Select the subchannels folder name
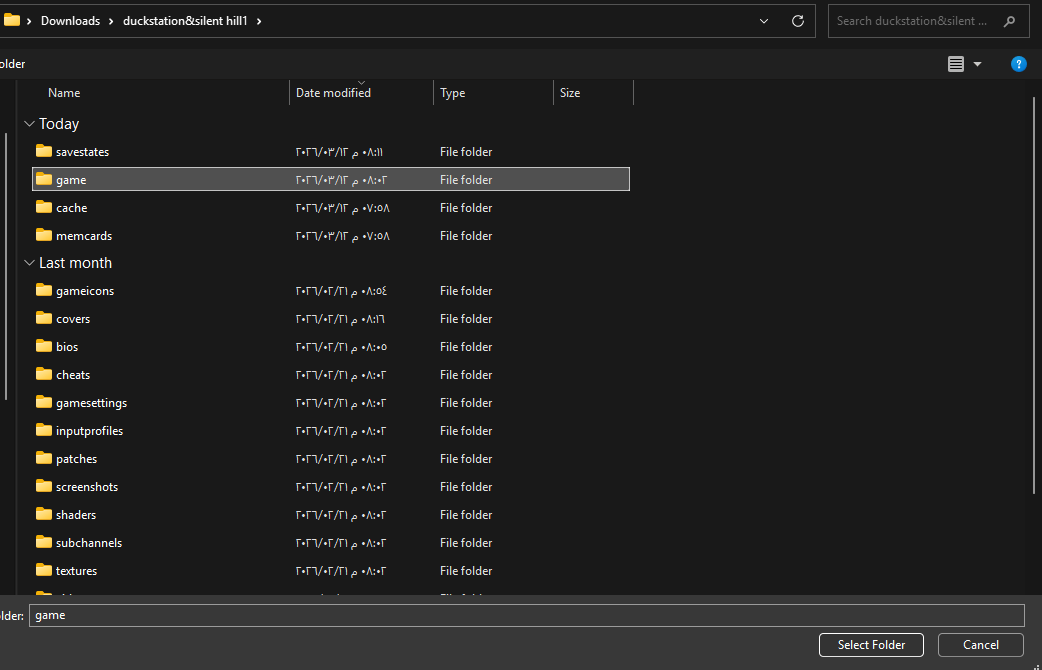 coord(89,542)
